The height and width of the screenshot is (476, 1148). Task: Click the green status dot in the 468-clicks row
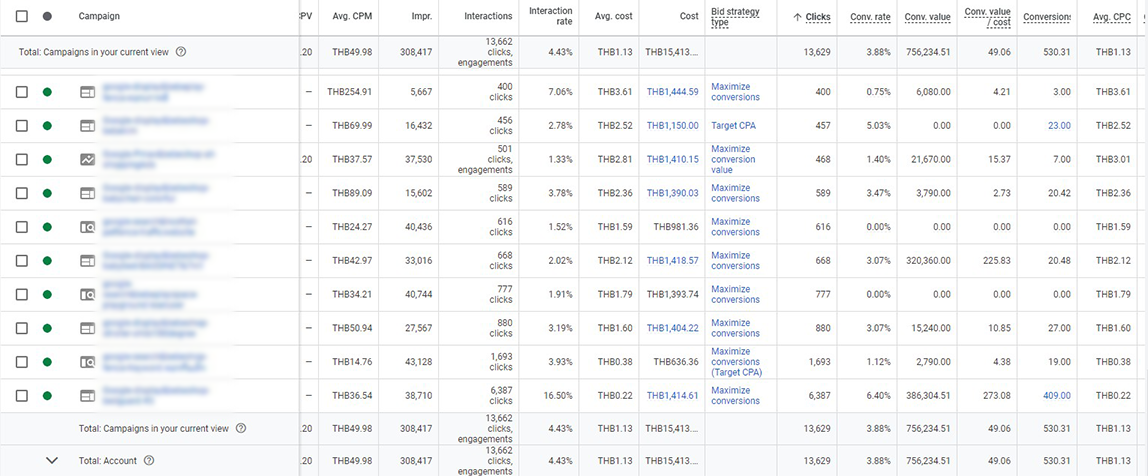click(48, 160)
